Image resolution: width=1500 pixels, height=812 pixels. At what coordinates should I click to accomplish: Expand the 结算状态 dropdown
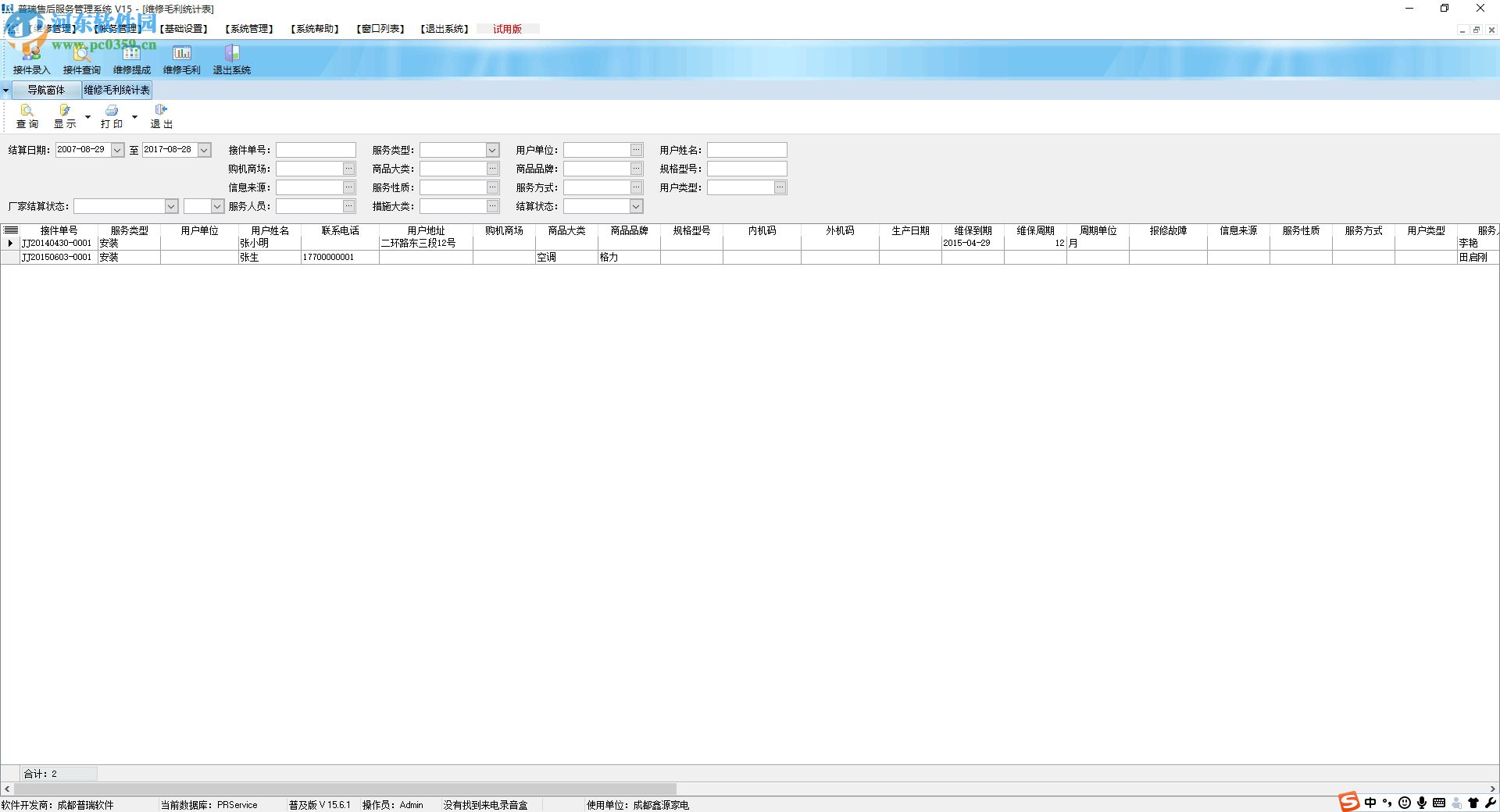[637, 206]
